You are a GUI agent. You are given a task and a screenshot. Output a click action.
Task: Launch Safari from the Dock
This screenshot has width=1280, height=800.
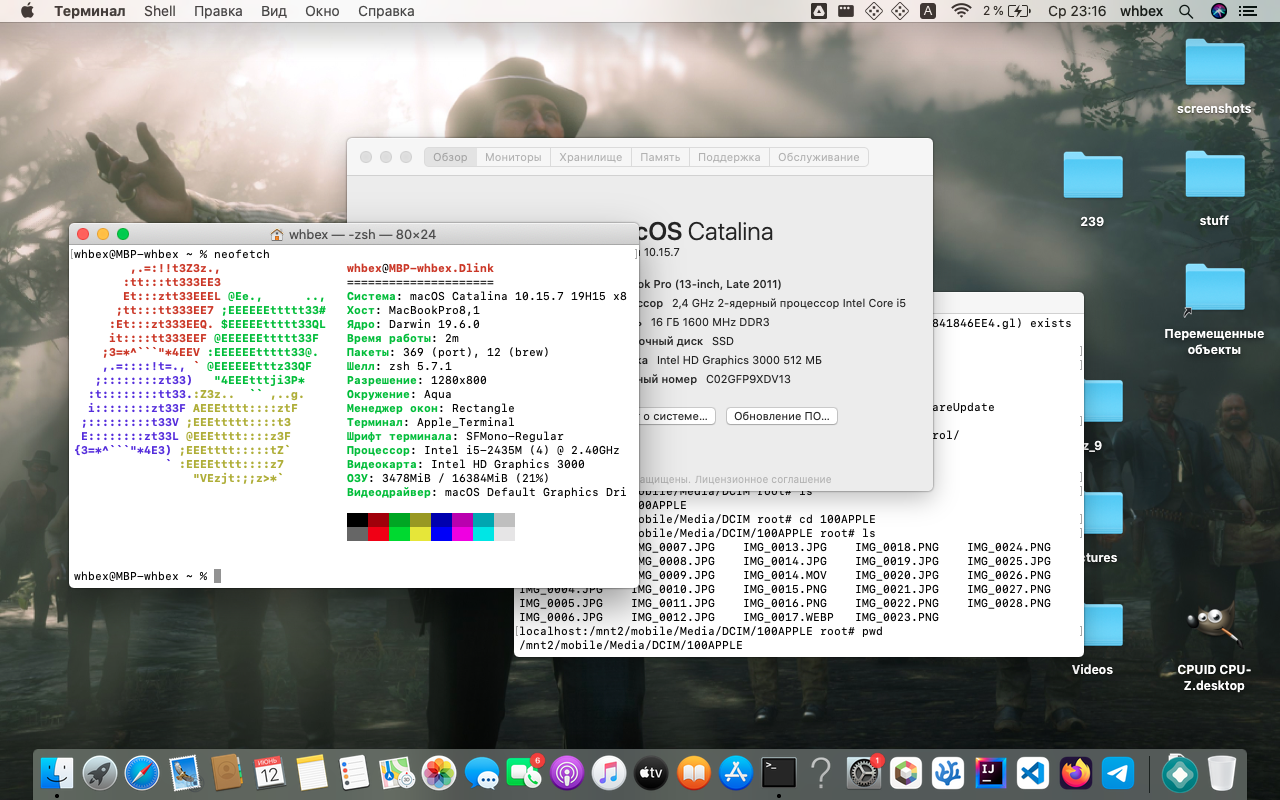142,773
